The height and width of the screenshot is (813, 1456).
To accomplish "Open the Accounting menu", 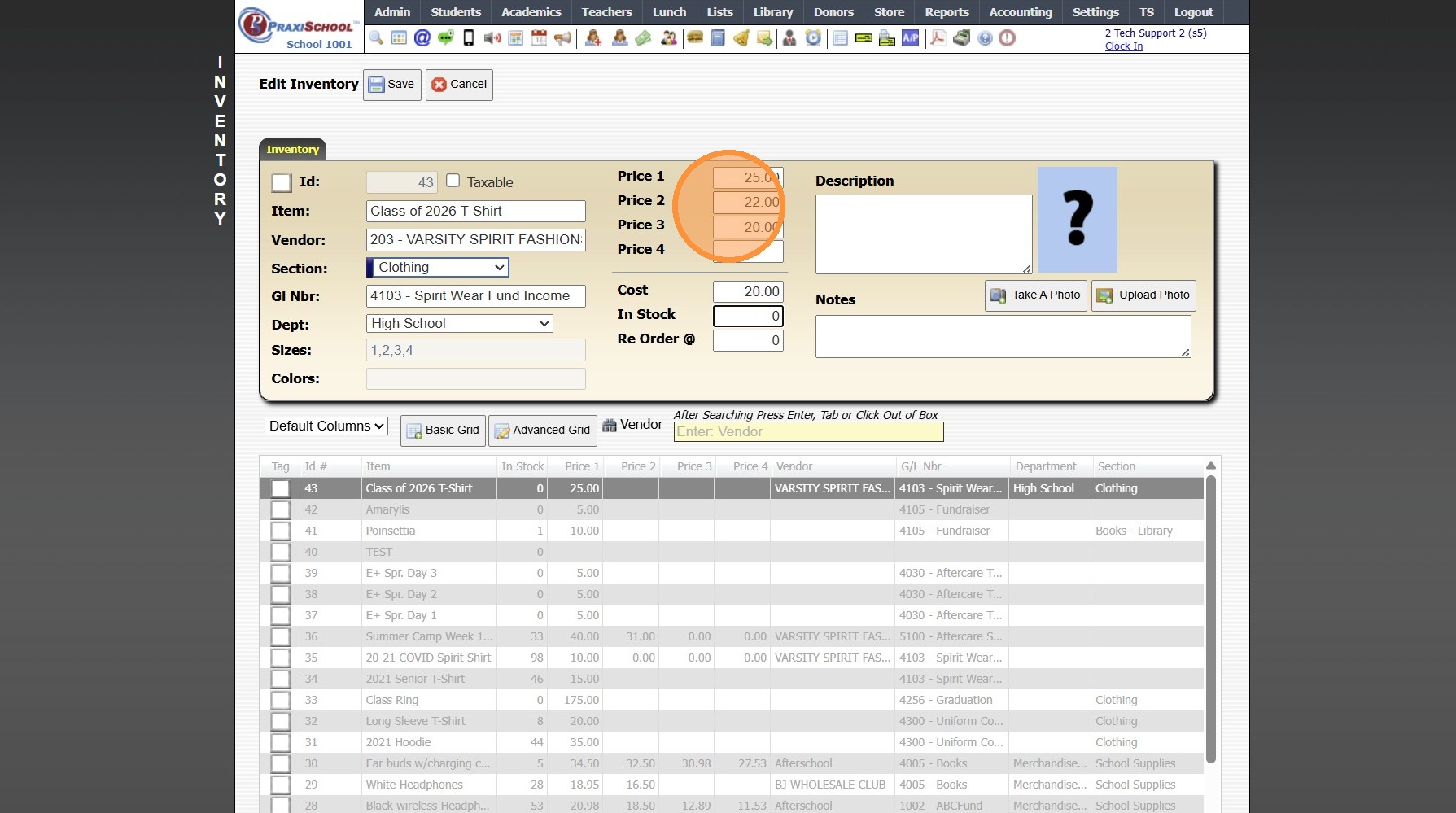I will tap(1020, 12).
